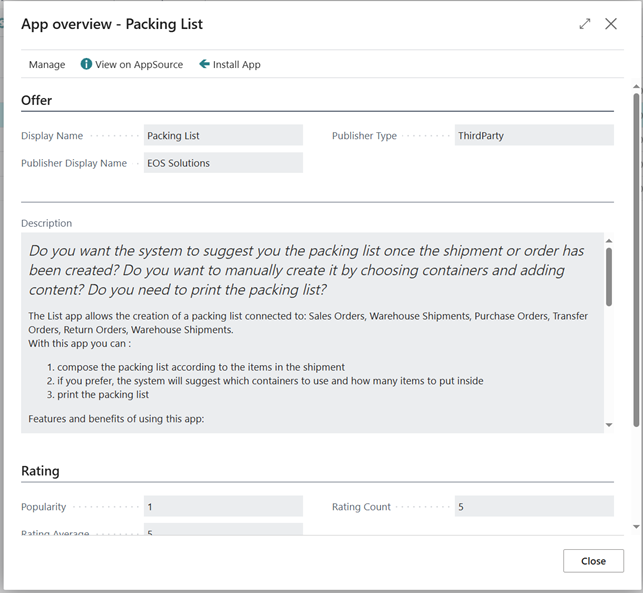Image resolution: width=643 pixels, height=593 pixels.
Task: Click the description box scrollbar thumb
Action: 609,277
